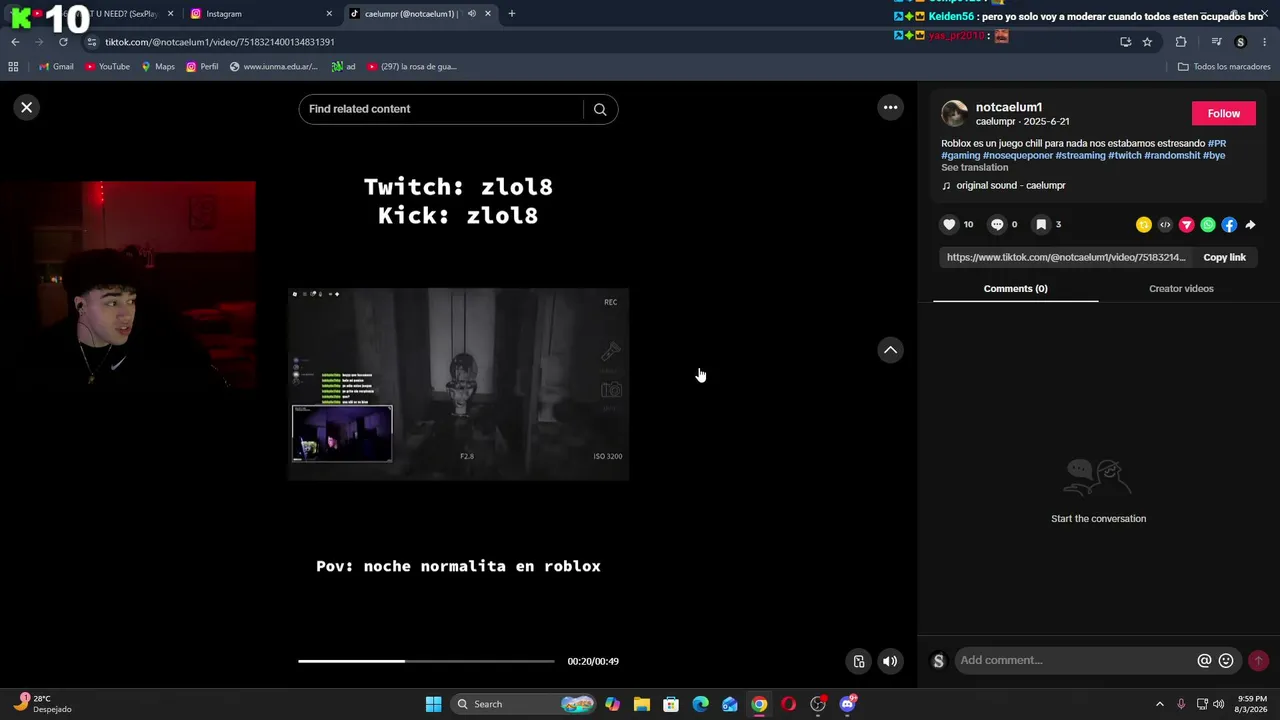The height and width of the screenshot is (720, 1280).
Task: Mute the TikTok tab via its speaker icon
Action: click(x=471, y=14)
